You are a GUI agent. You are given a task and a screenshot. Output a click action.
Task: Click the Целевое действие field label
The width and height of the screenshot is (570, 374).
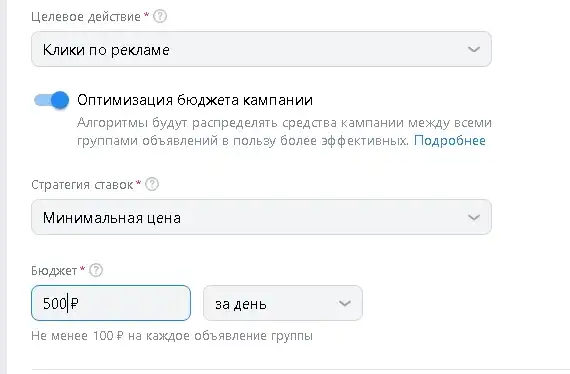click(86, 17)
